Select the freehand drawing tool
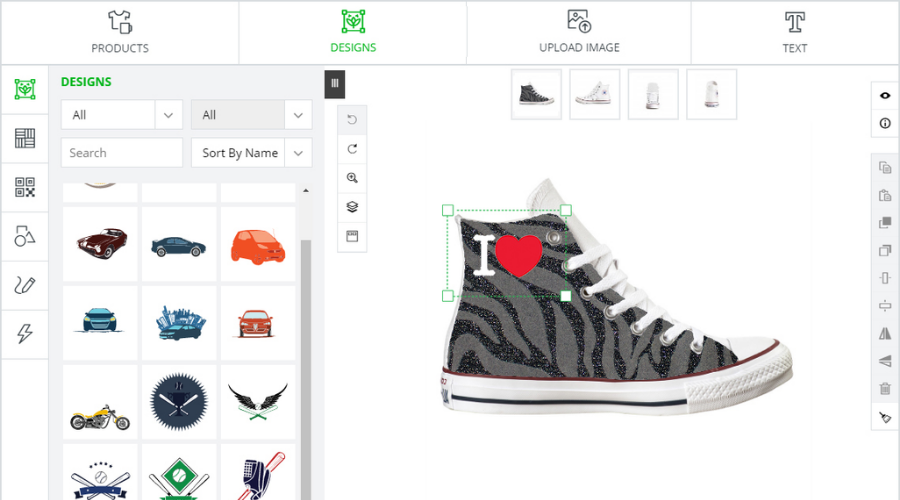Image resolution: width=900 pixels, height=500 pixels. click(25, 285)
